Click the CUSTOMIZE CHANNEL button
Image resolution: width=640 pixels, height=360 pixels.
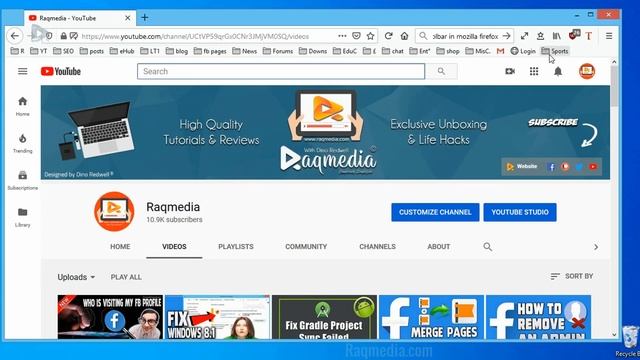tap(435, 212)
